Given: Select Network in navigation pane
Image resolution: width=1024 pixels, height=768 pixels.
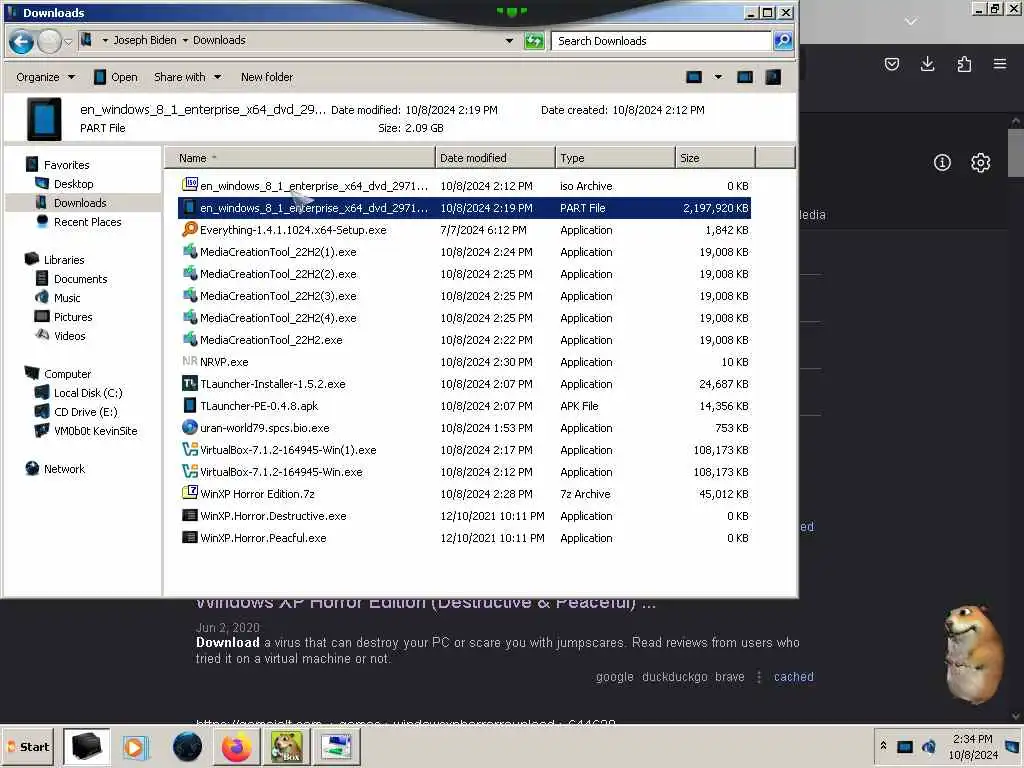Looking at the screenshot, I should [x=64, y=469].
